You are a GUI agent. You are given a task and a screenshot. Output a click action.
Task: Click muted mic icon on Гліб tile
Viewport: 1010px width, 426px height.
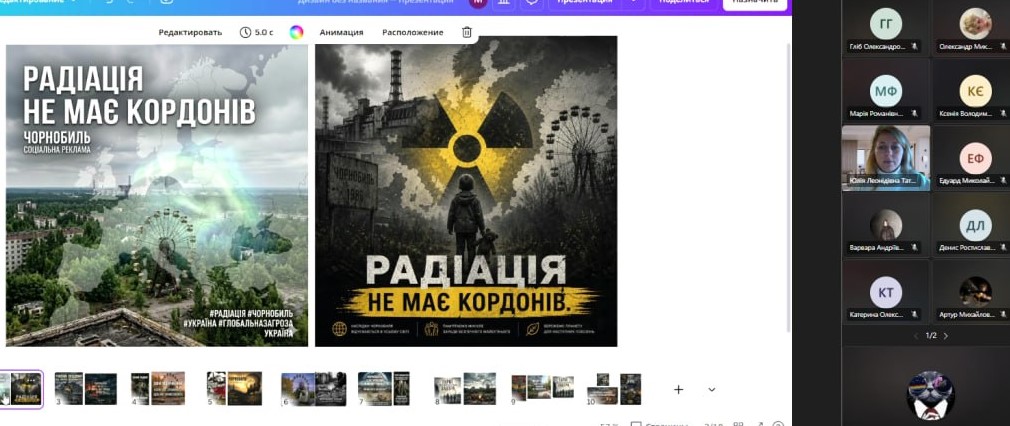(914, 46)
